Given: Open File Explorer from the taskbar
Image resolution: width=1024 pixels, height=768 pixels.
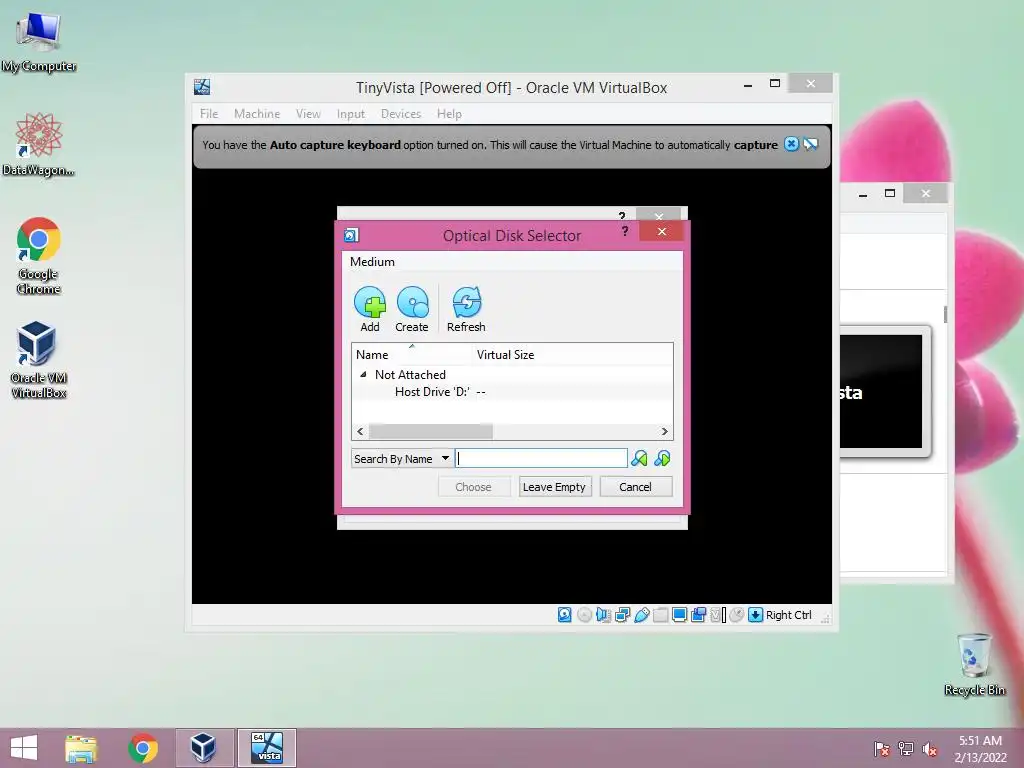Looking at the screenshot, I should pos(81,748).
